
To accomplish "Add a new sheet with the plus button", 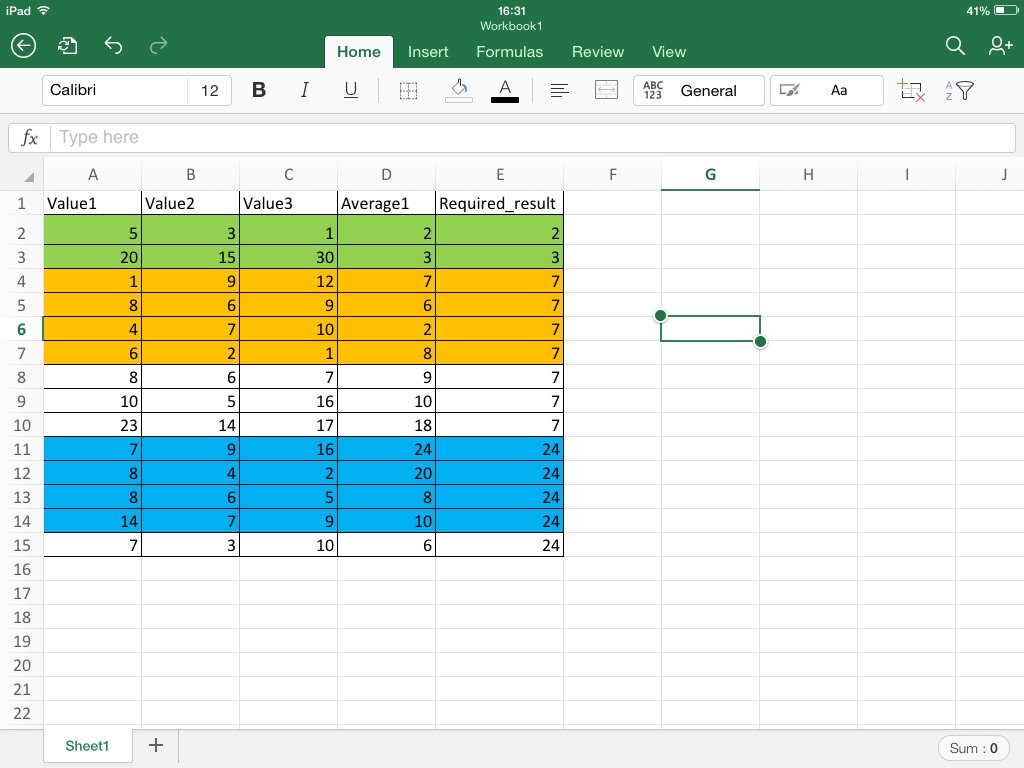I will 155,745.
